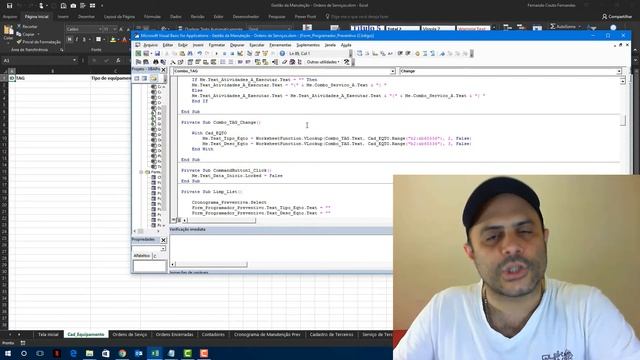The image size is (640, 360).
Task: Save the VBA project with the disk icon
Action: coord(157,53)
